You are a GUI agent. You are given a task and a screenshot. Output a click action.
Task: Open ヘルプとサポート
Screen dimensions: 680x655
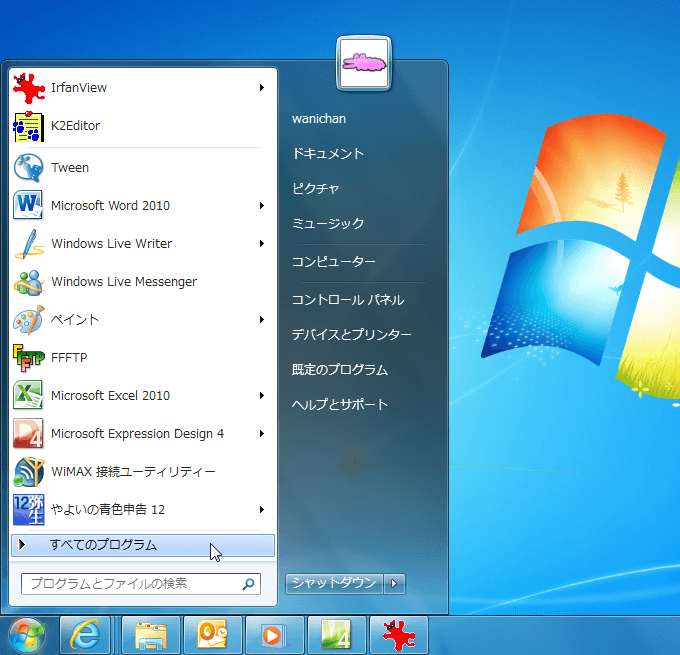tap(340, 404)
